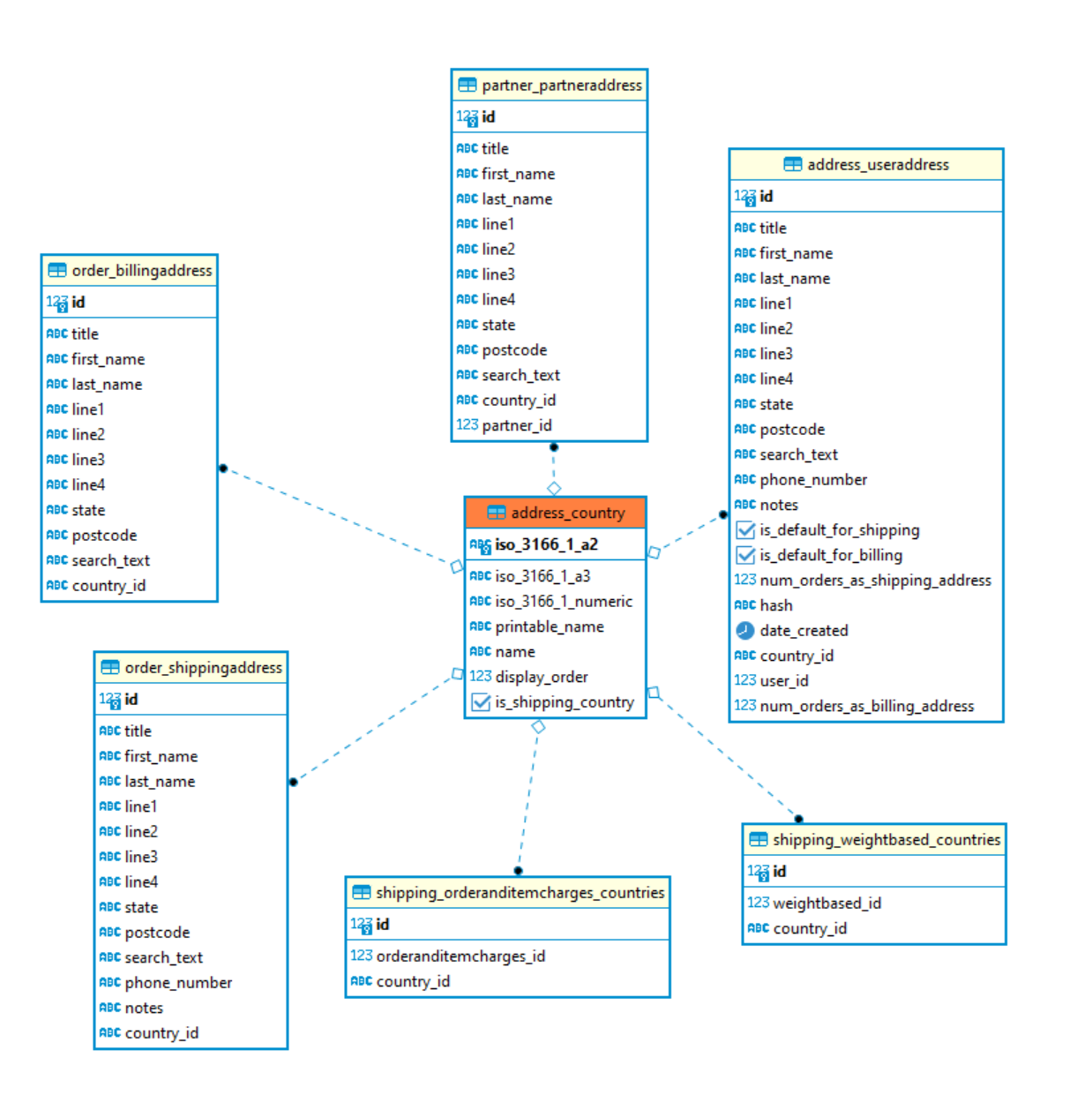Click the is_shipping_country checkbox icon
The width and height of the screenshot is (1092, 1102).
[x=481, y=702]
